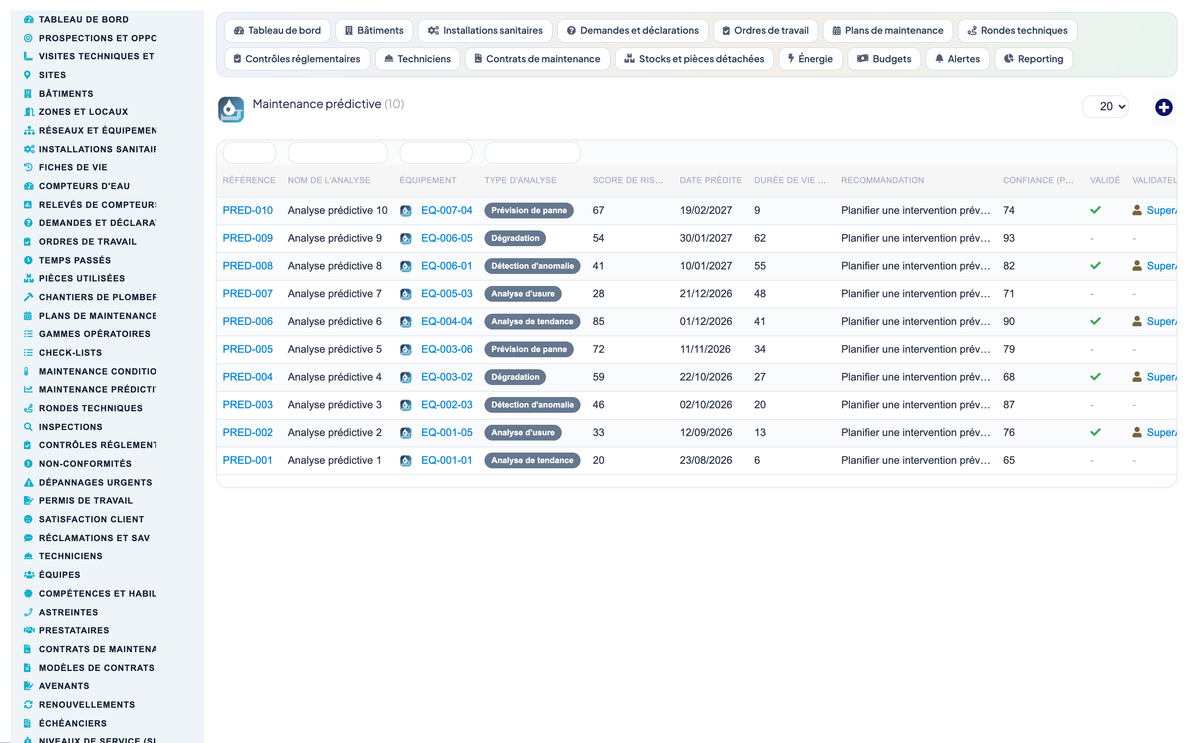Sort by Recommandation column header
Image resolution: width=1200 pixels, height=743 pixels.
(x=883, y=180)
